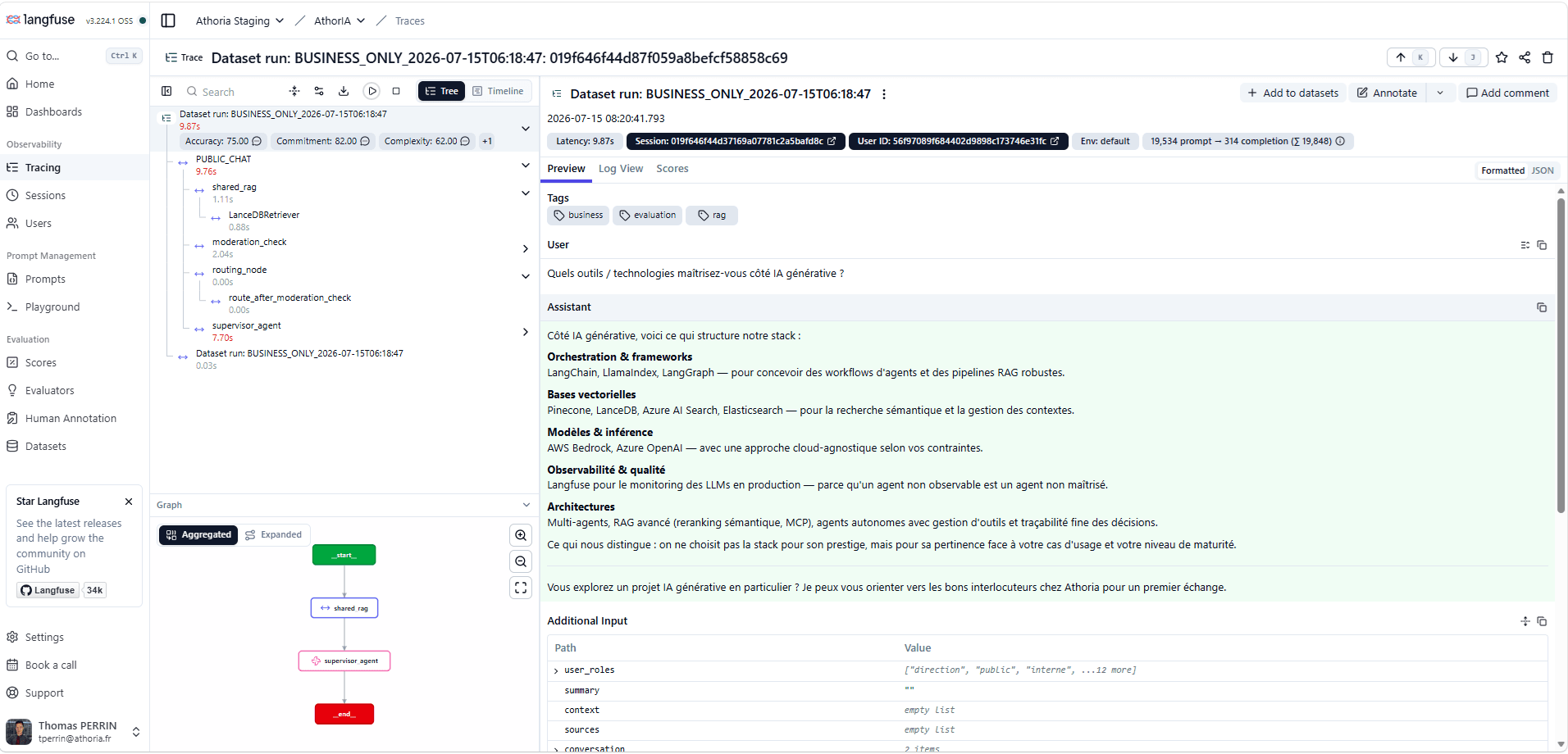Star this trace as bookmark
Viewport: 1568px width, 754px height.
coord(1502,57)
